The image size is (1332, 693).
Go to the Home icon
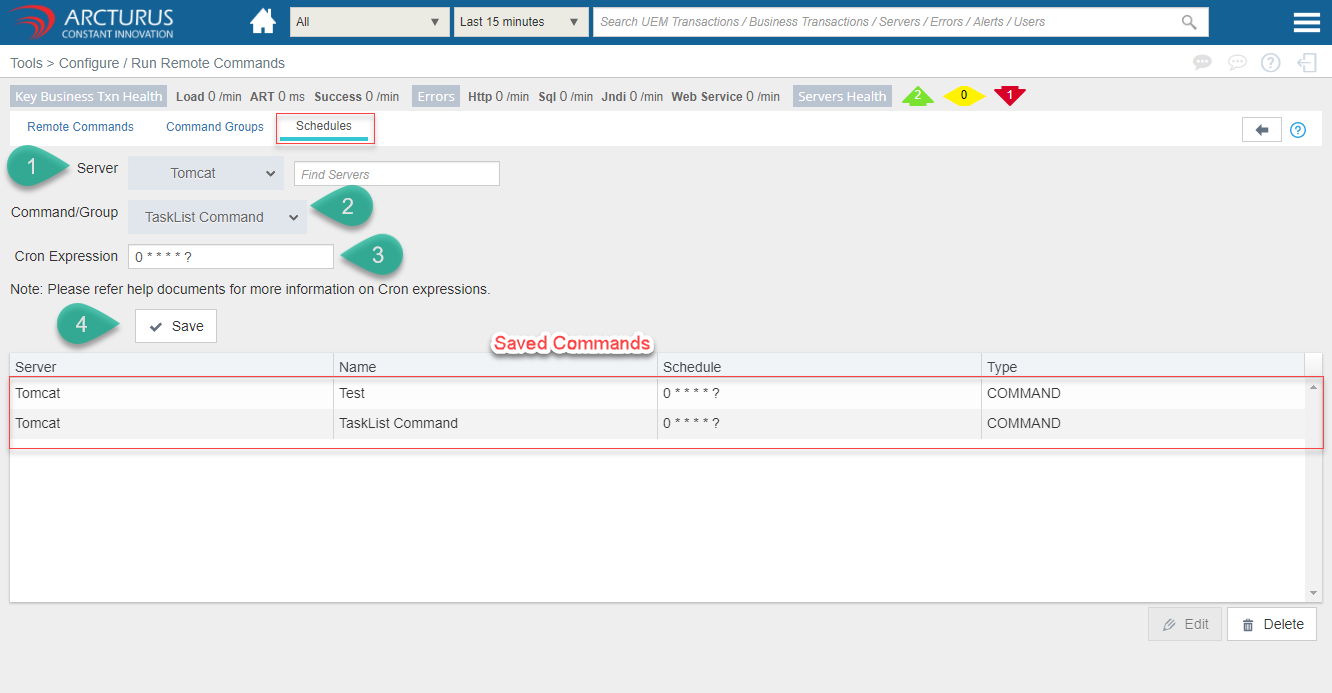click(263, 22)
